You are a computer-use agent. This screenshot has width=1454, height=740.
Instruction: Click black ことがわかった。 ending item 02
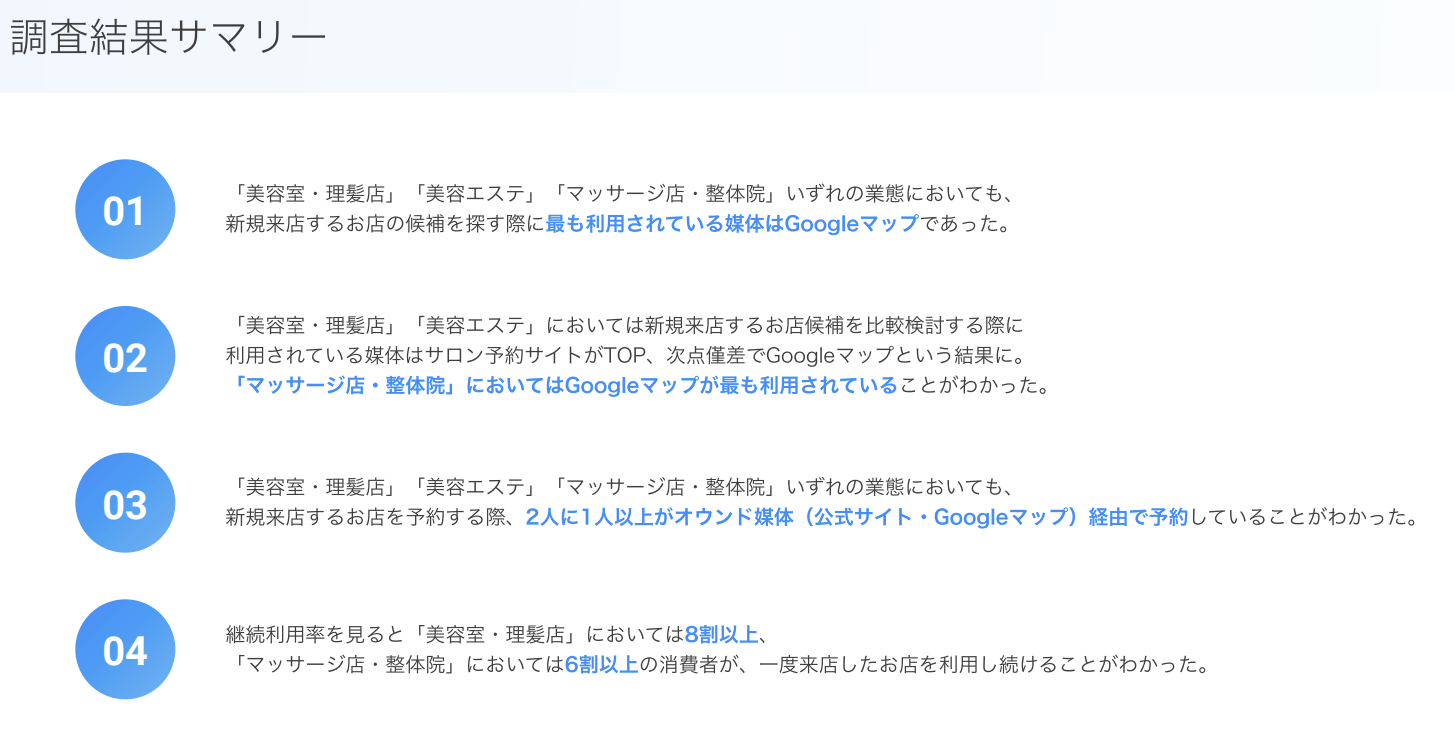point(976,385)
